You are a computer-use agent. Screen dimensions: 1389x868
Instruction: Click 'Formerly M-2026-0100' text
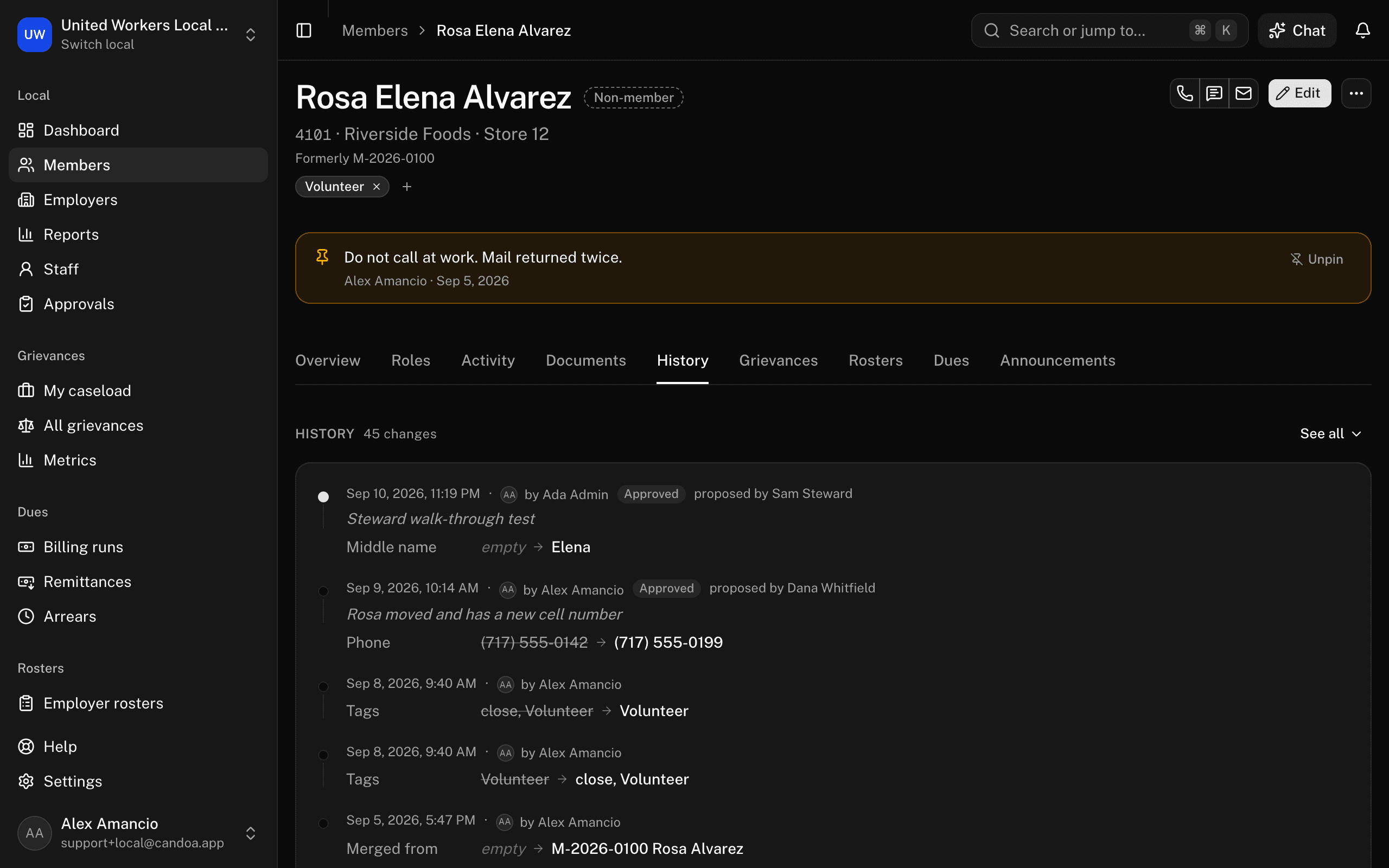(x=365, y=158)
